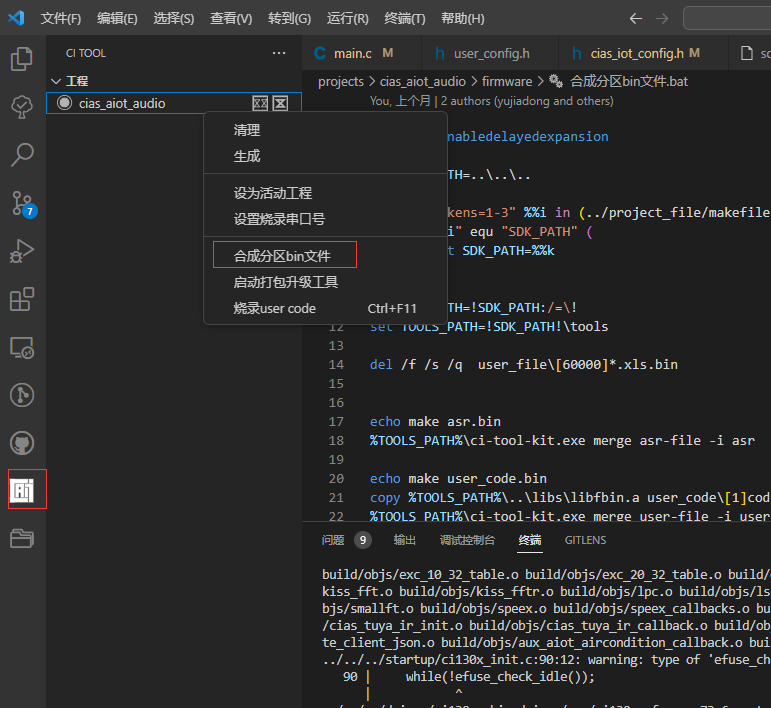The height and width of the screenshot is (708, 771).
Task: Open the 帮助(H) menu
Action: pyautogui.click(x=463, y=19)
